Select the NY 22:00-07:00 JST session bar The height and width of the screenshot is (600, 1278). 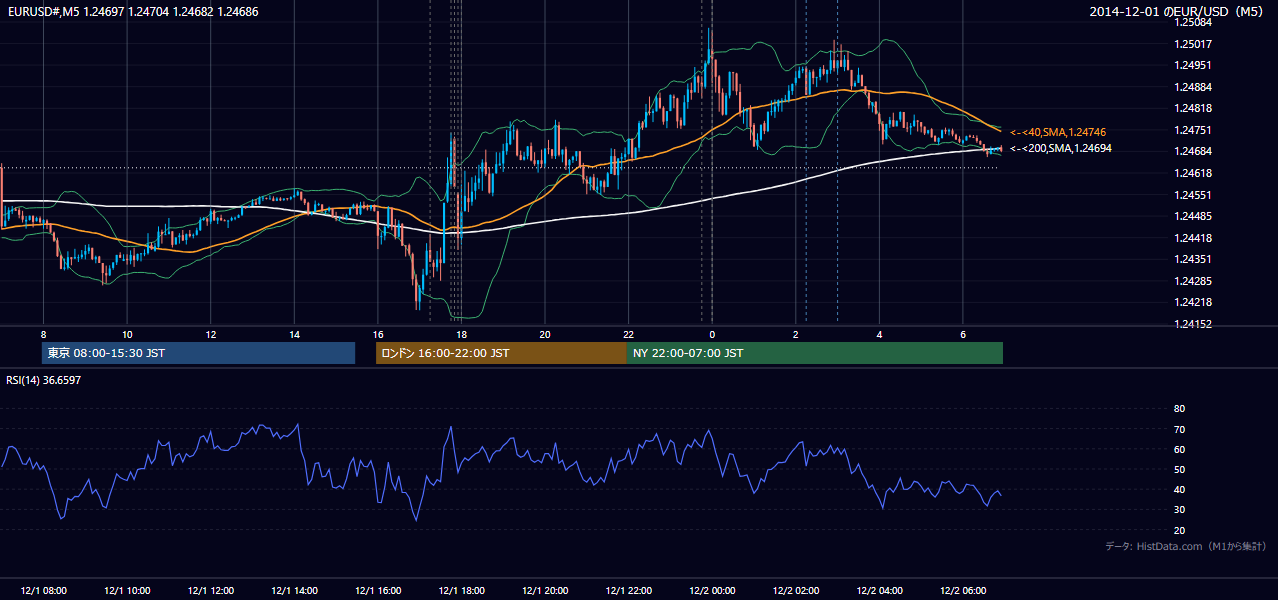pyautogui.click(x=815, y=353)
